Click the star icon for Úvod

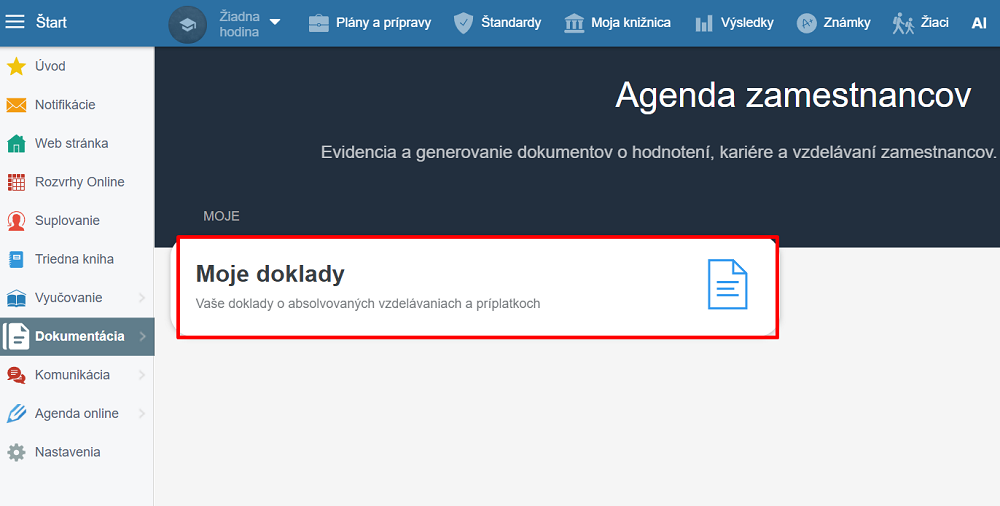[x=16, y=66]
